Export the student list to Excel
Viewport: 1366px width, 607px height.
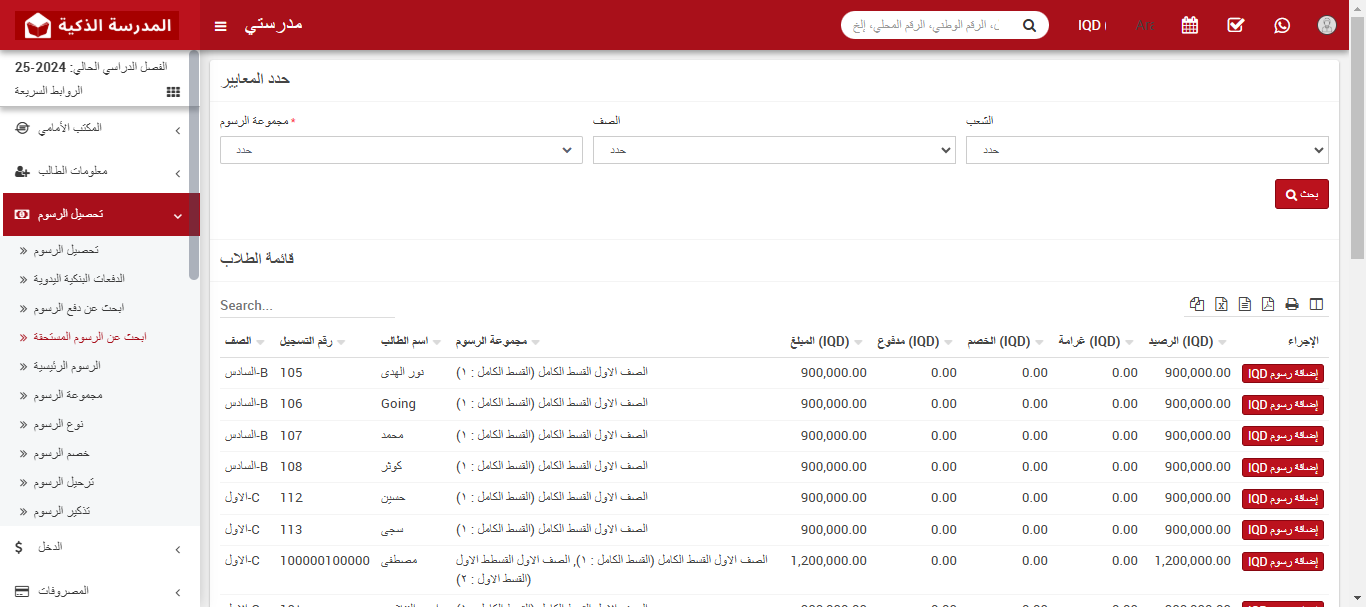(x=1221, y=303)
